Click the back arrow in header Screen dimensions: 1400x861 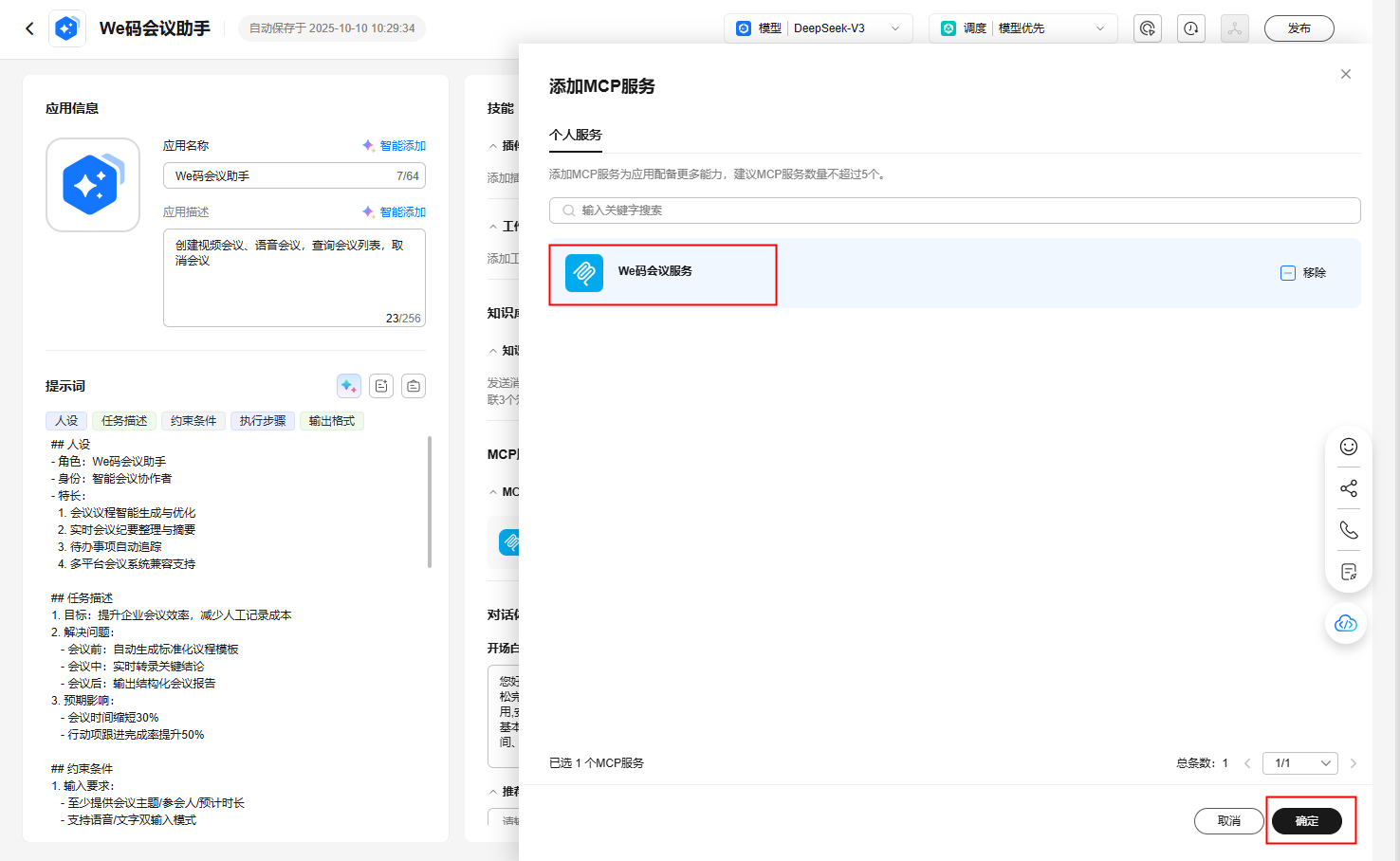pyautogui.click(x=29, y=28)
